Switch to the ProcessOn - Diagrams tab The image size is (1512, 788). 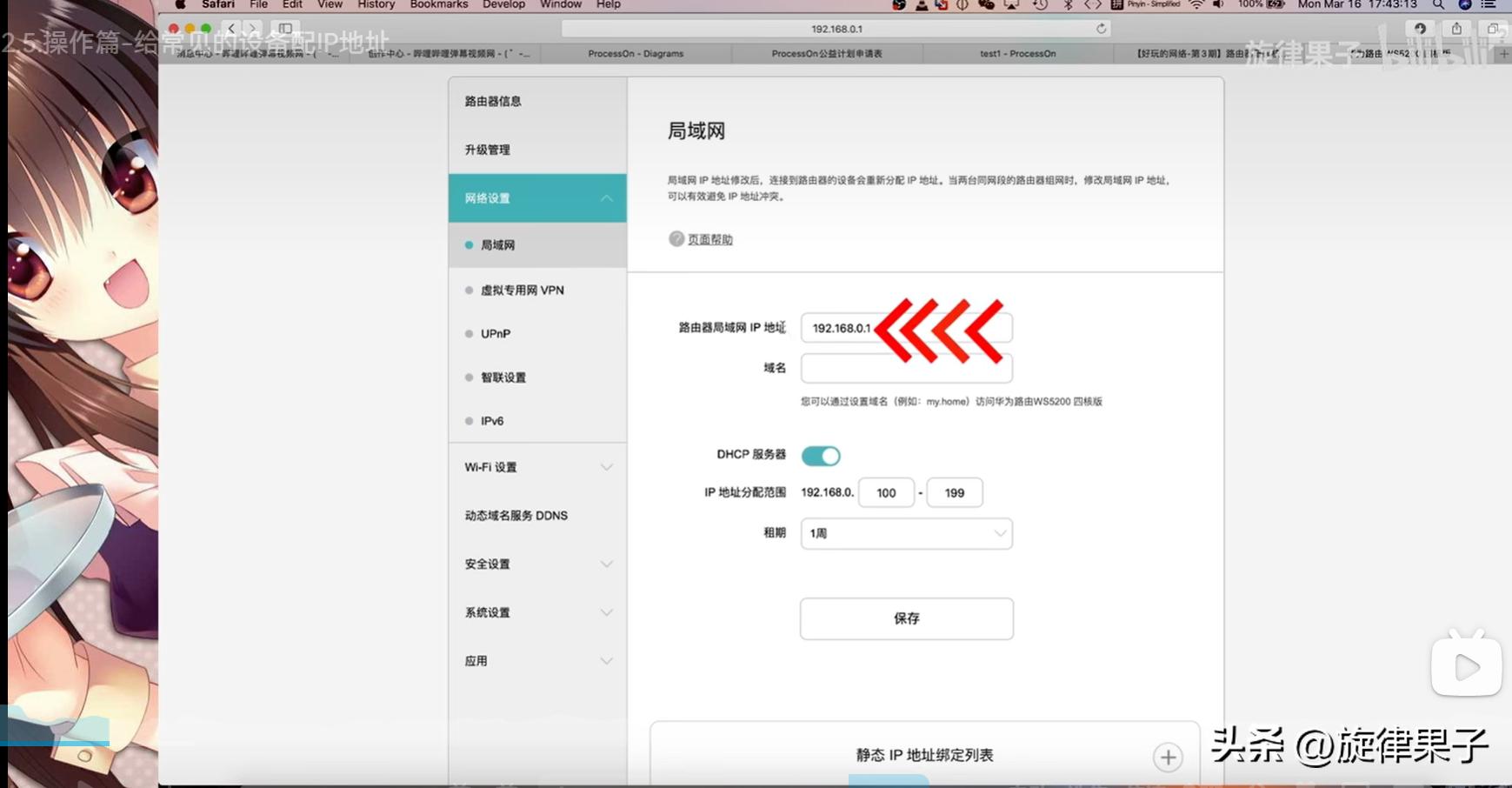click(x=636, y=54)
